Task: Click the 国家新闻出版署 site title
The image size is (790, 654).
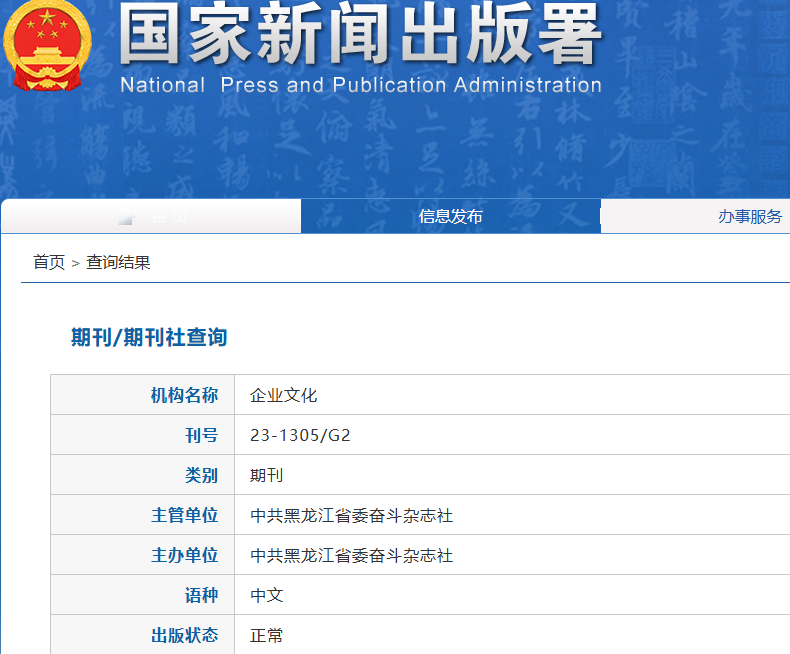Action: [360, 34]
